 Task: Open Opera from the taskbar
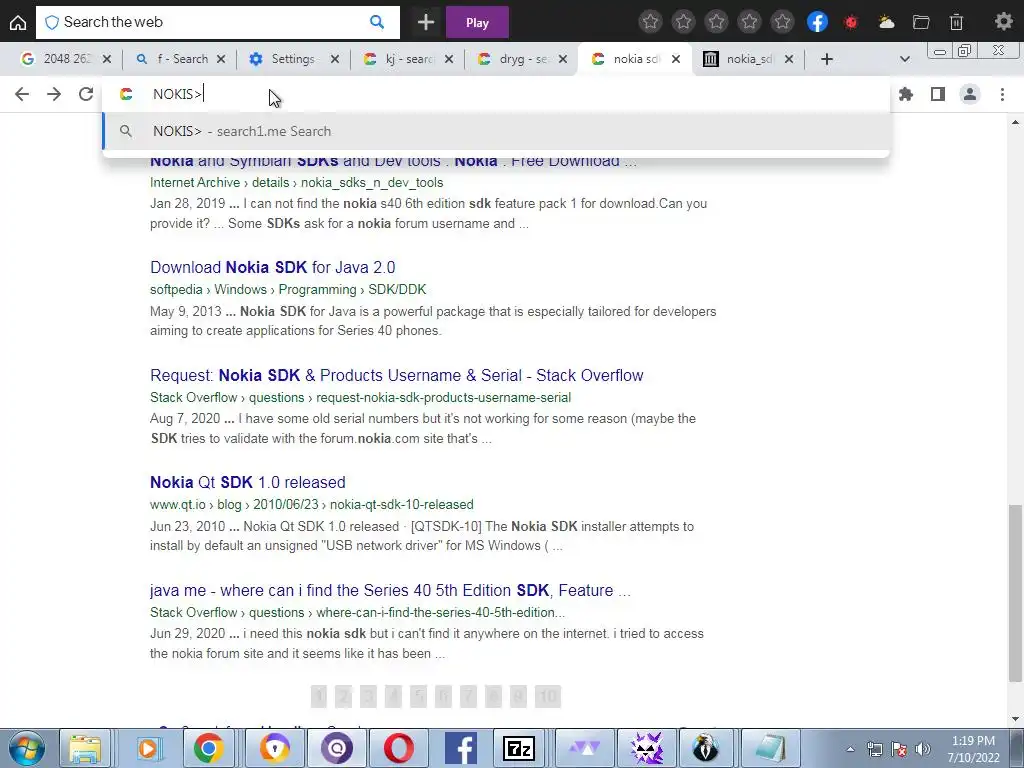coord(398,748)
